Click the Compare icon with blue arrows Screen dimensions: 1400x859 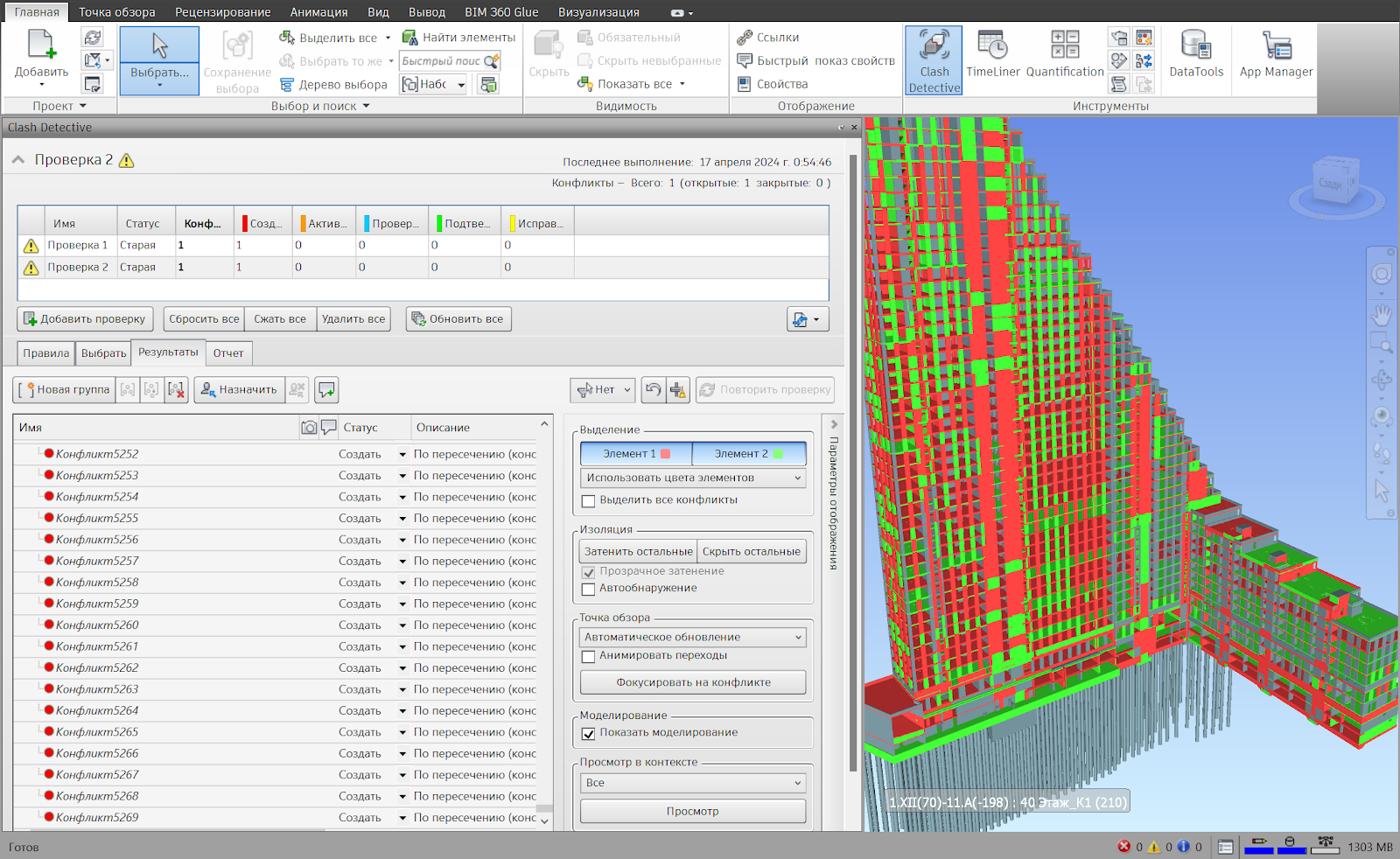point(1144,60)
